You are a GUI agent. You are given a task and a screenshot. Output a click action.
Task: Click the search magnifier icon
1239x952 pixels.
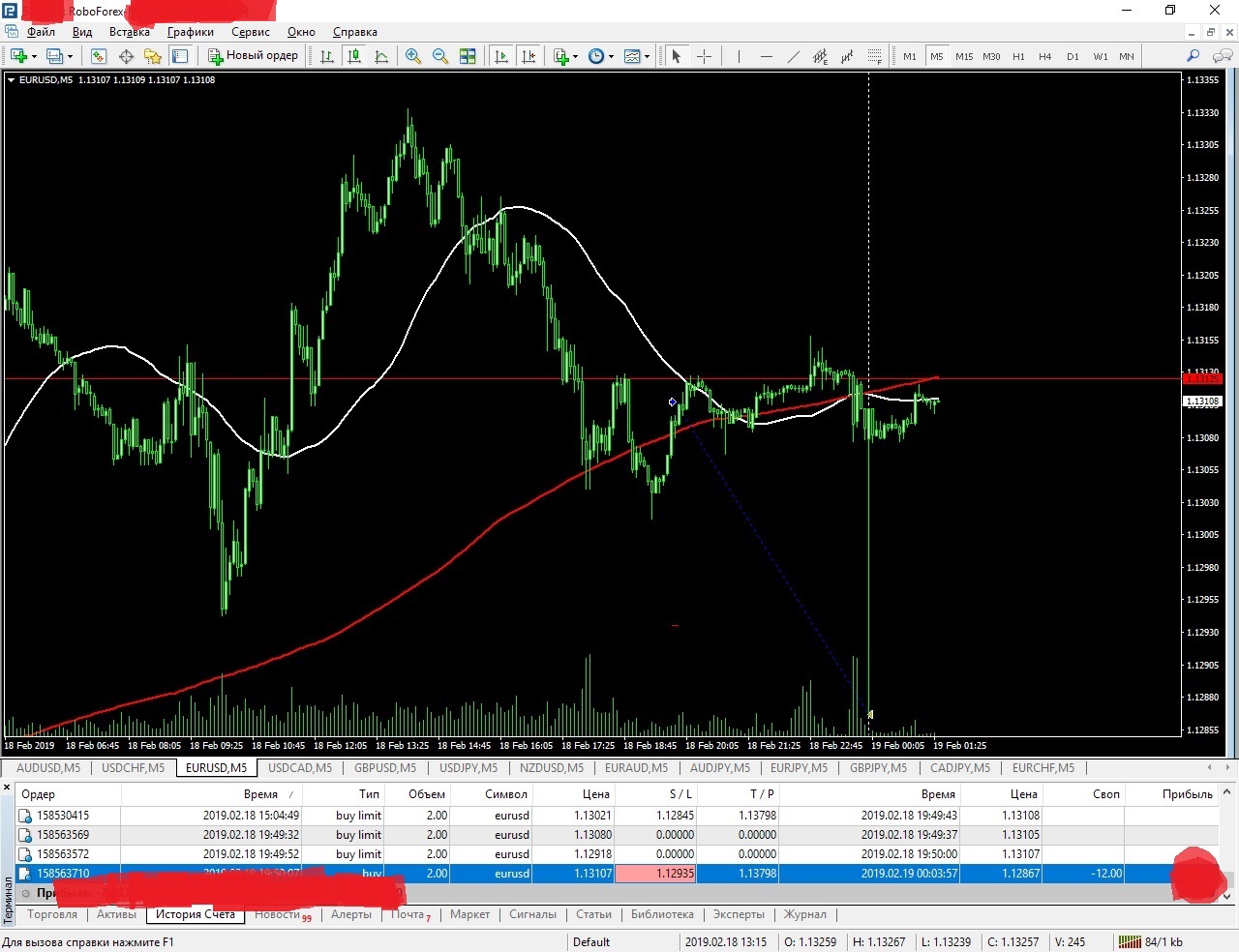pos(1194,56)
